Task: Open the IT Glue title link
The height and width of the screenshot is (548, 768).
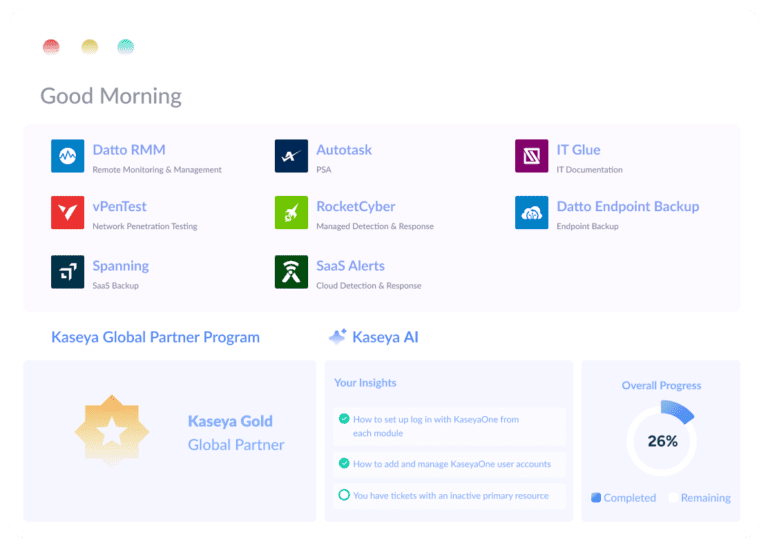Action: 578,150
